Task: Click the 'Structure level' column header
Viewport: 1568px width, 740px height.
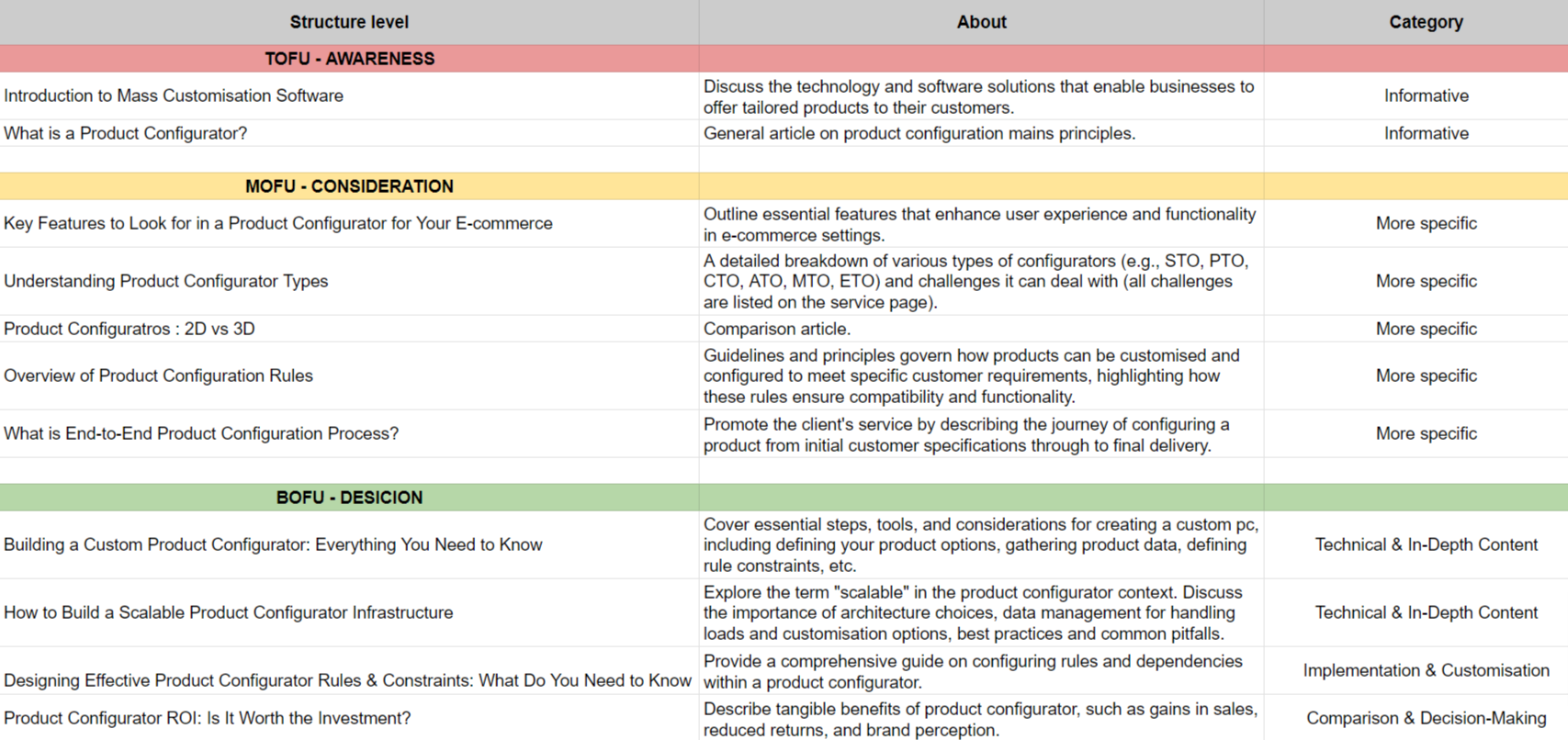Action: (x=349, y=22)
